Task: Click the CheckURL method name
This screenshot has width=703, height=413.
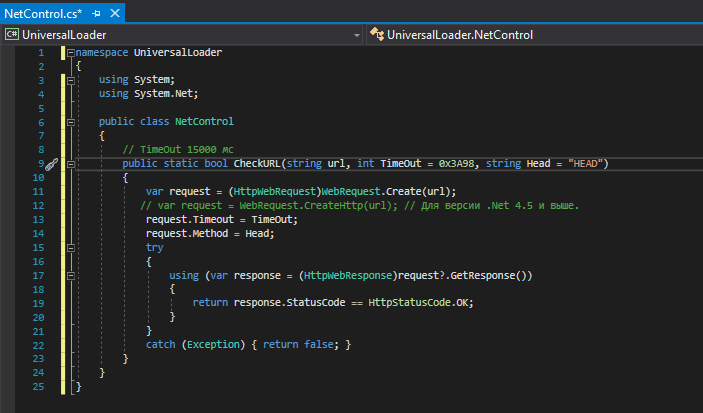Action: point(259,163)
